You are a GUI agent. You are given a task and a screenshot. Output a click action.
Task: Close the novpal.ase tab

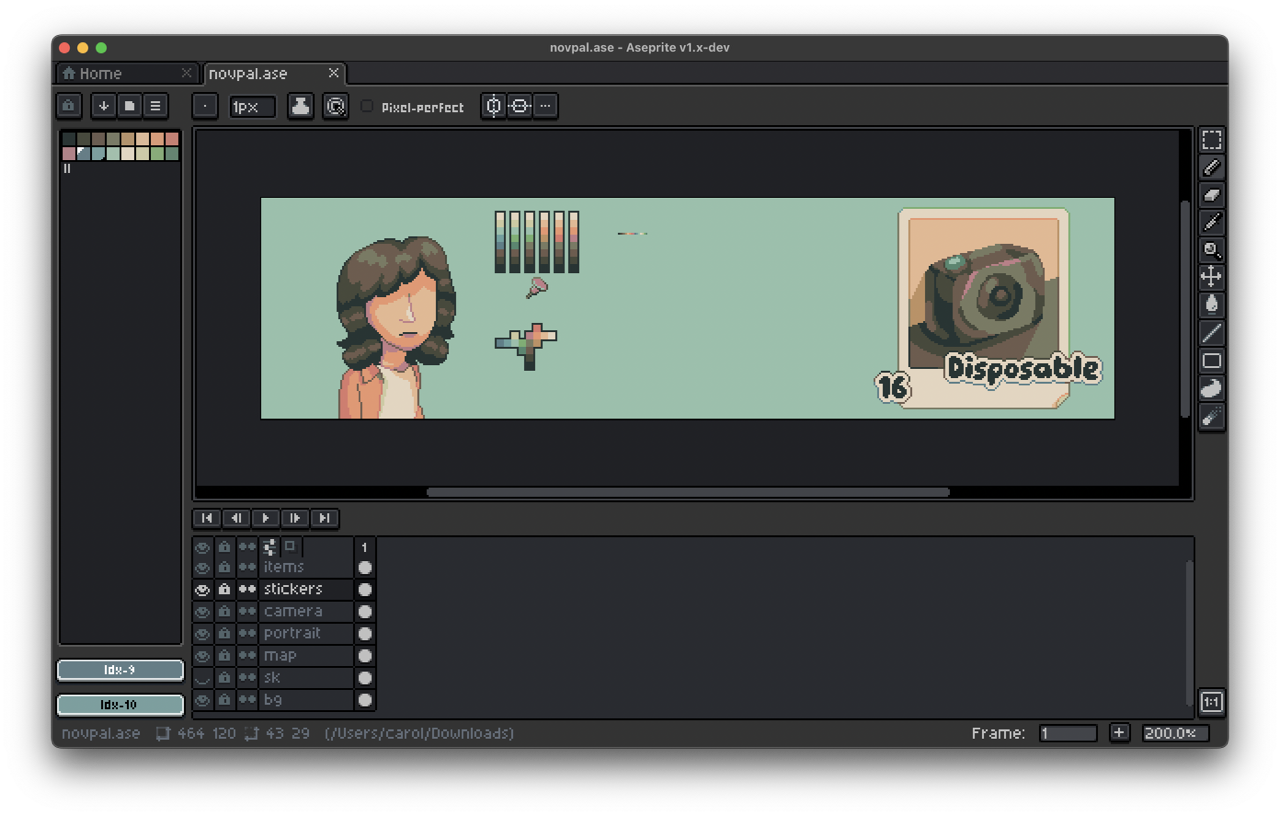coord(334,73)
